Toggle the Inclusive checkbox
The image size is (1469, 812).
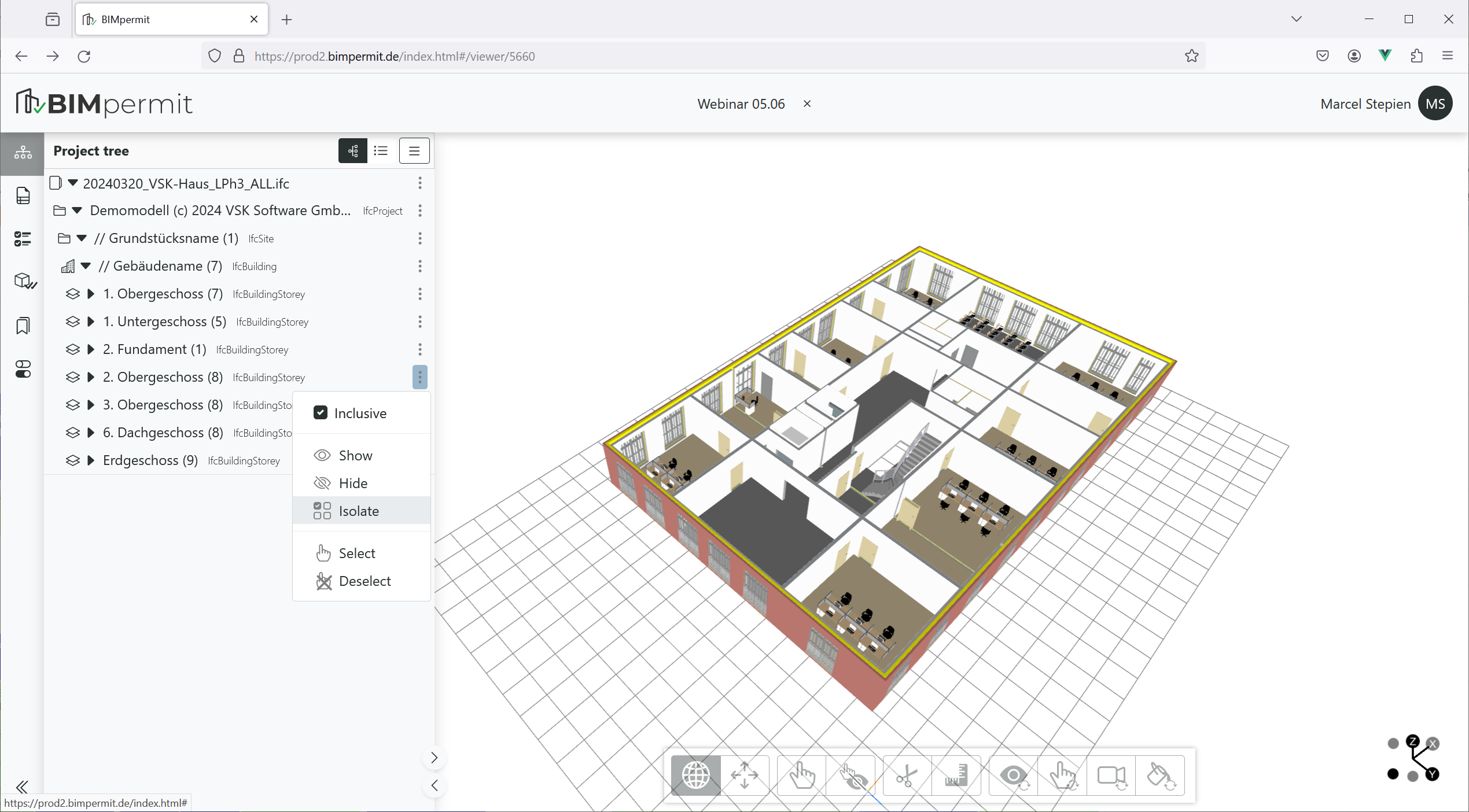[x=321, y=412]
